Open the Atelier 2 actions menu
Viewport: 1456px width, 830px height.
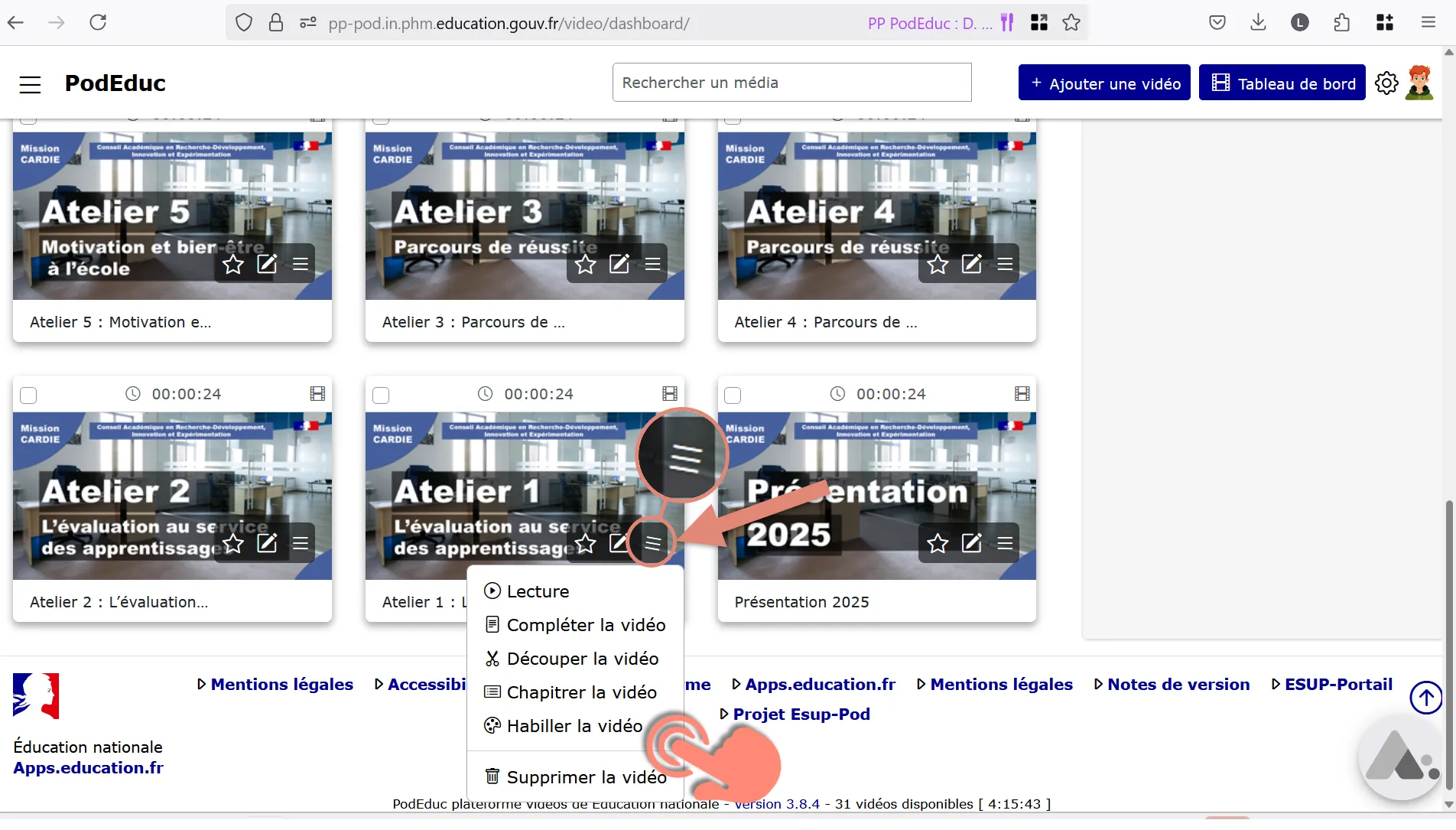301,544
